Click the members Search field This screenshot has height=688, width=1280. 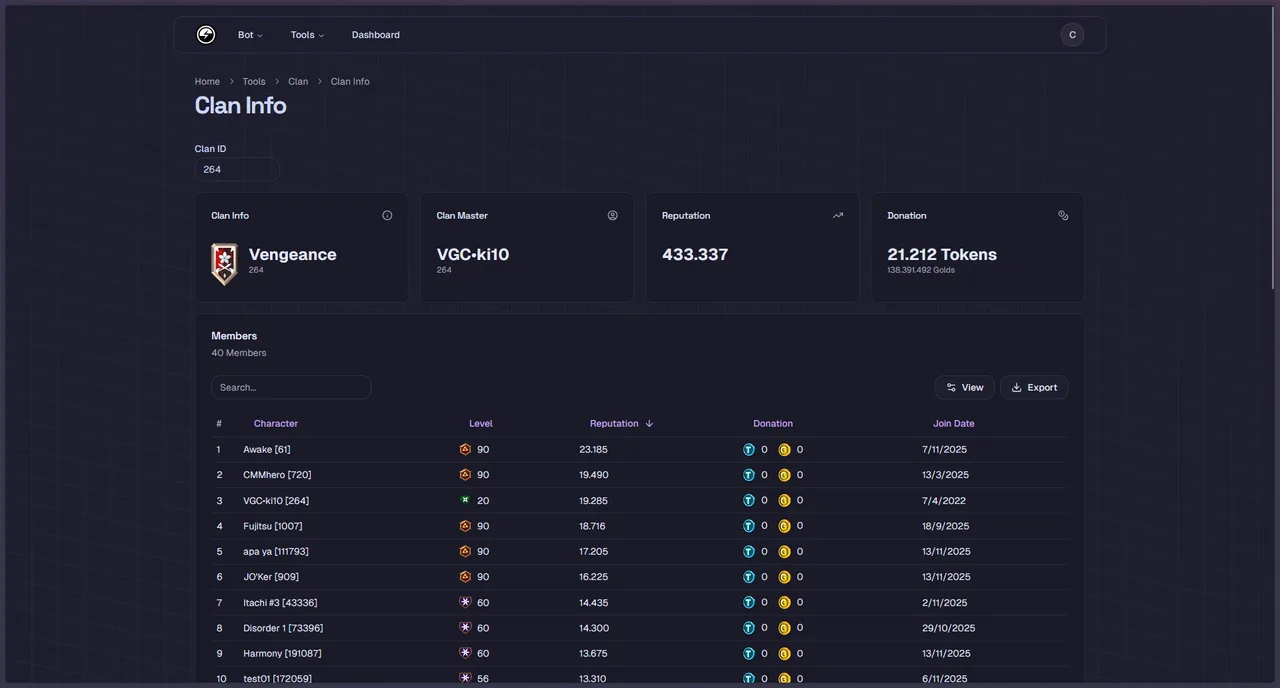pyautogui.click(x=291, y=387)
